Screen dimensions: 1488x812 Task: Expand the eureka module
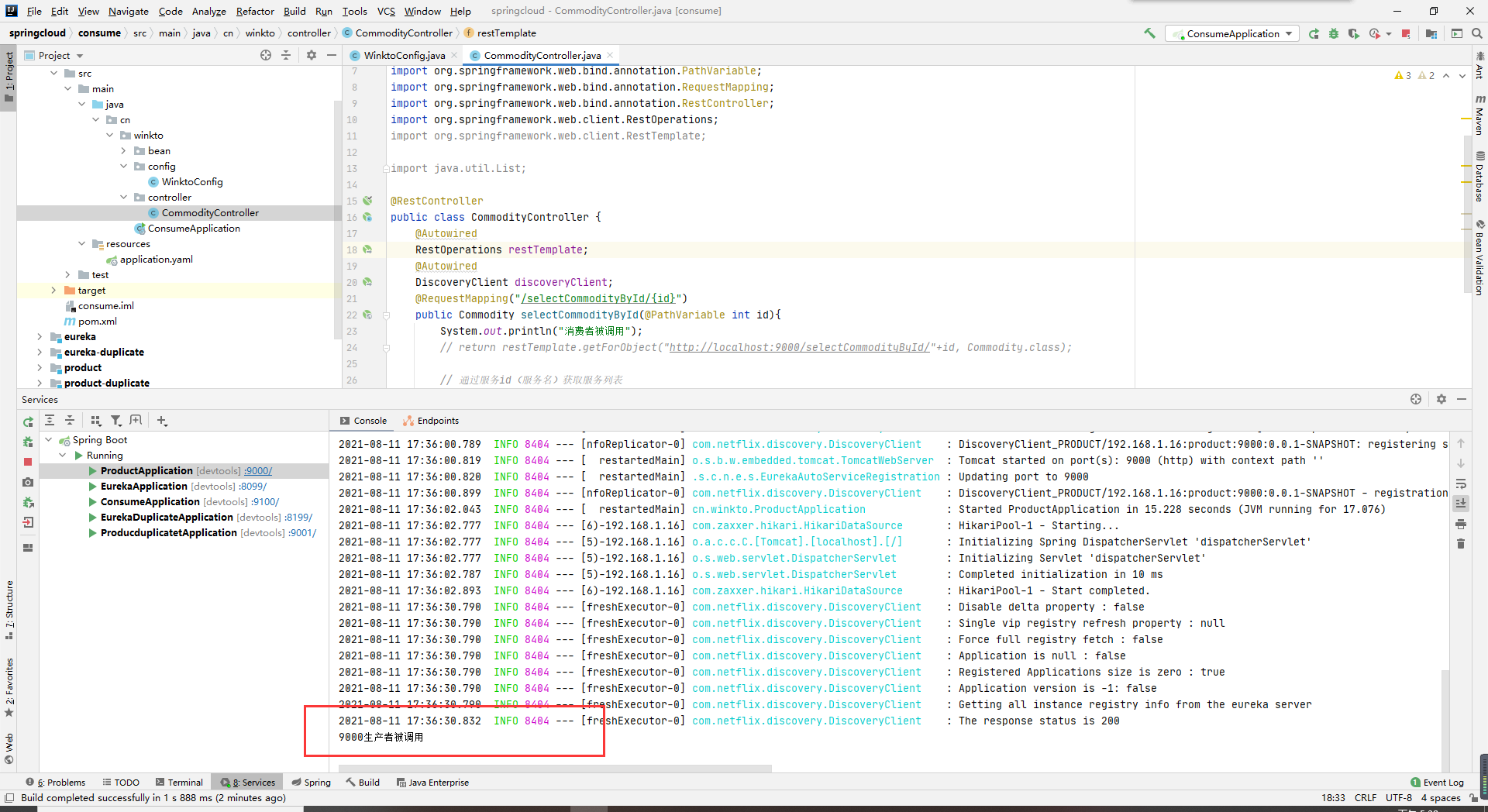tap(40, 337)
